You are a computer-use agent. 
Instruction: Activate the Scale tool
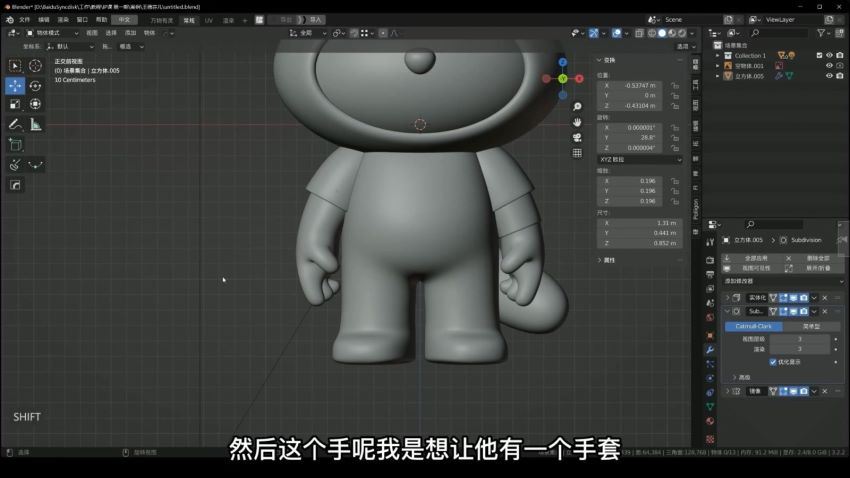15,104
